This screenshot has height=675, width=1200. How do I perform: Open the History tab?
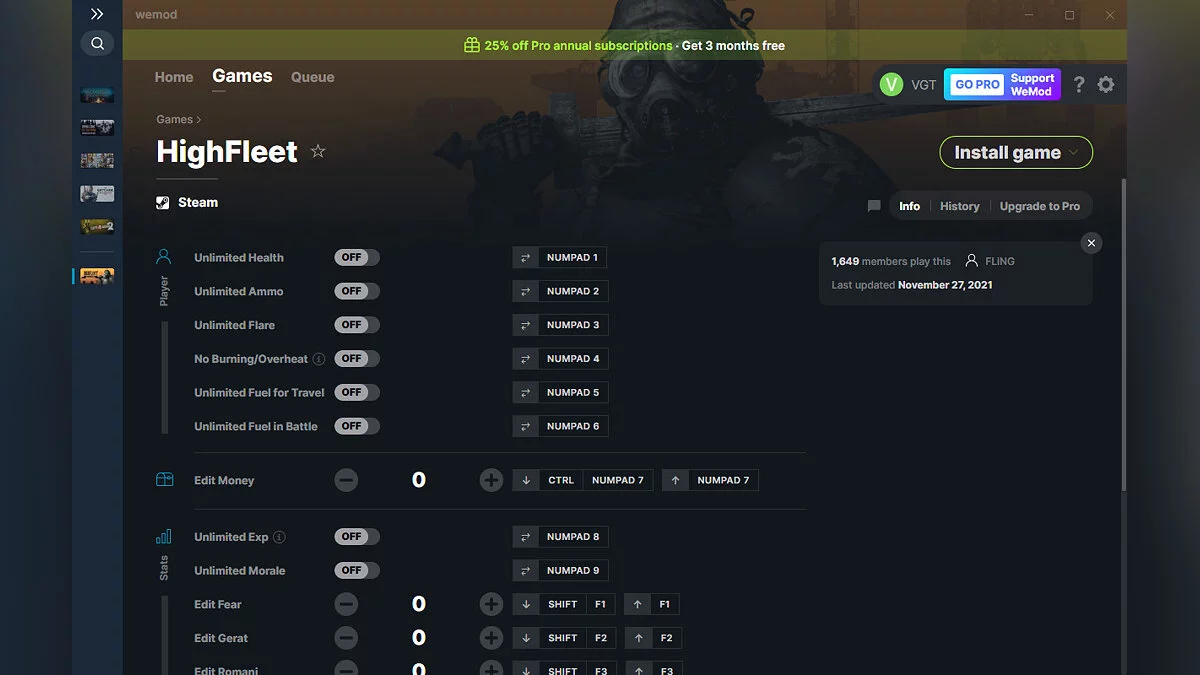coord(960,206)
